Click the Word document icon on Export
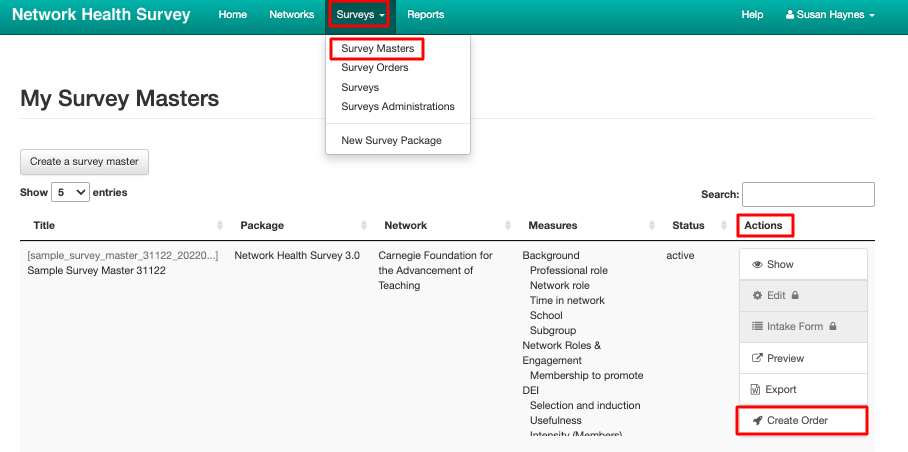Screen dimensions: 908x452 pyautogui.click(x=755, y=389)
